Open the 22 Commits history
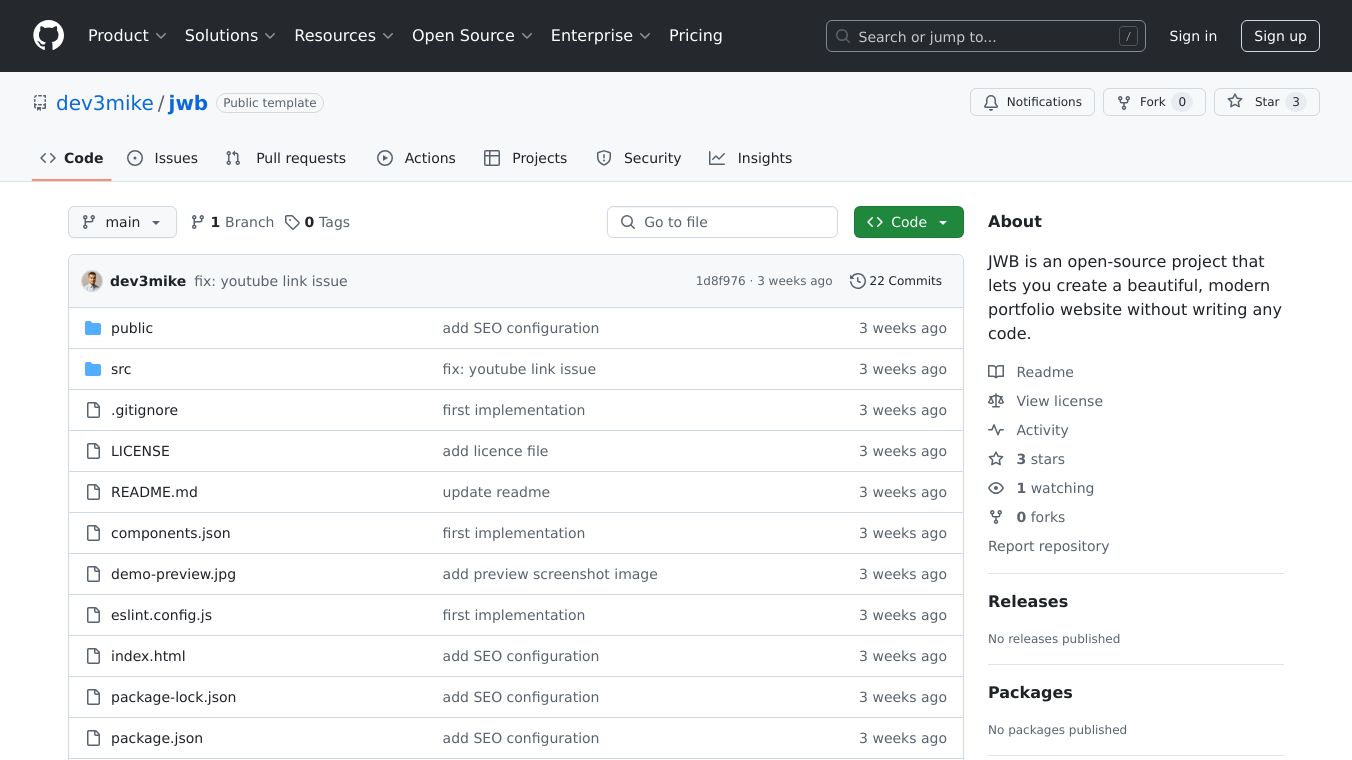 896,281
